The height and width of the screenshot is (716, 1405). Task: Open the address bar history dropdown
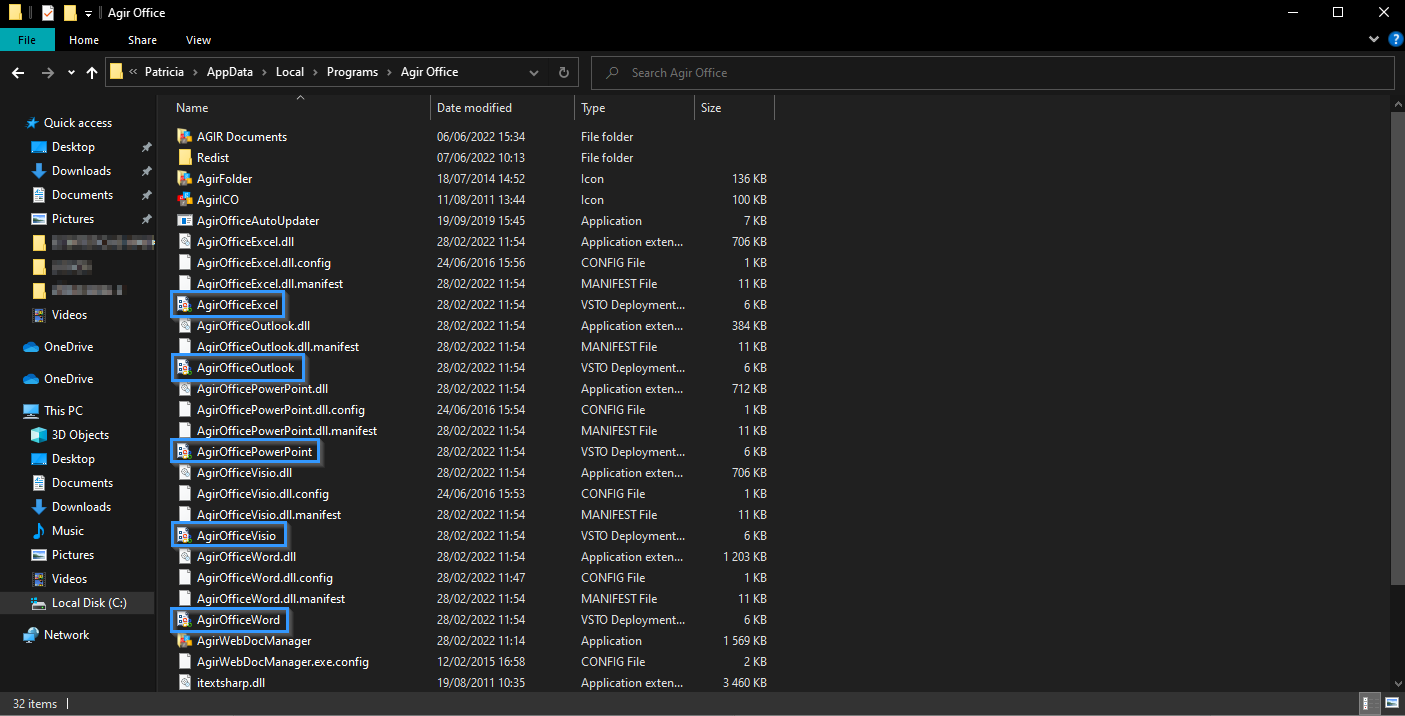pos(535,73)
